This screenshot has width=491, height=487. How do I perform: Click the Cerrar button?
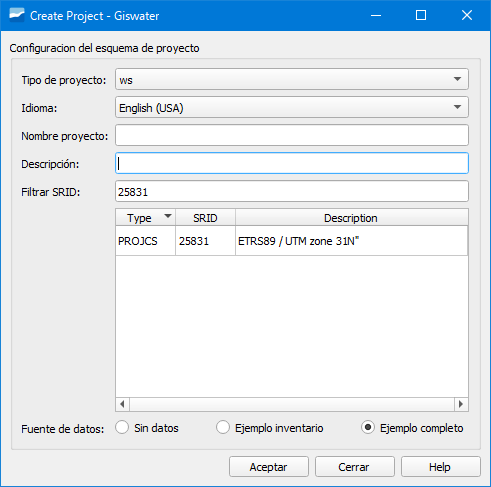point(355,467)
